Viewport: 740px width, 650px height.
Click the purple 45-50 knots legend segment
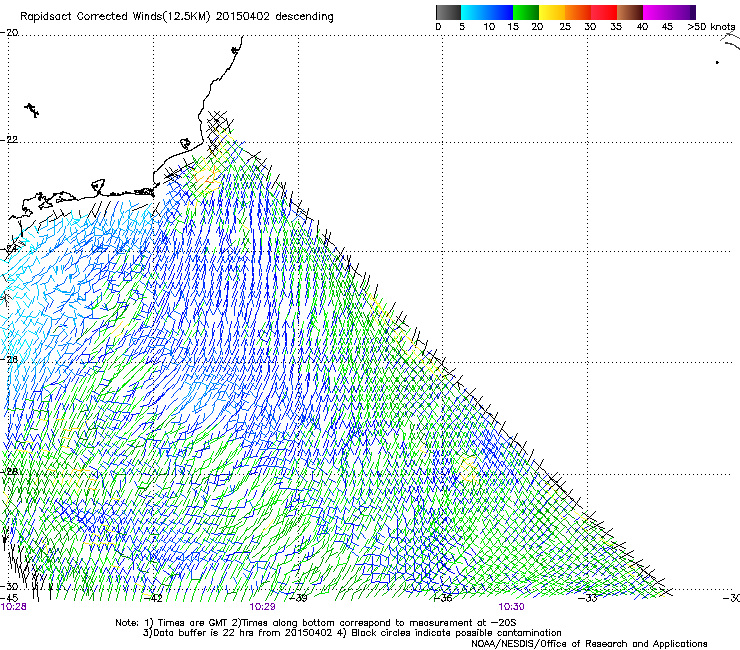(x=682, y=12)
